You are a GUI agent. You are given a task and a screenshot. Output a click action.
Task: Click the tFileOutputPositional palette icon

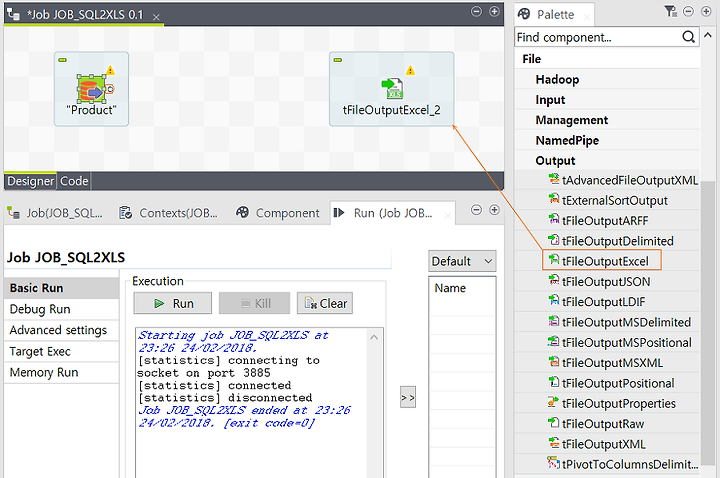[x=554, y=382]
